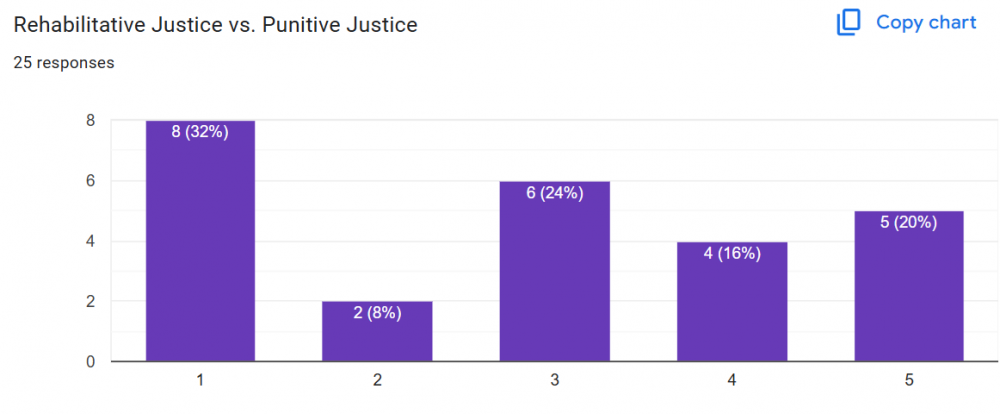
Task: Click x-axis label "3"
Action: (x=554, y=381)
